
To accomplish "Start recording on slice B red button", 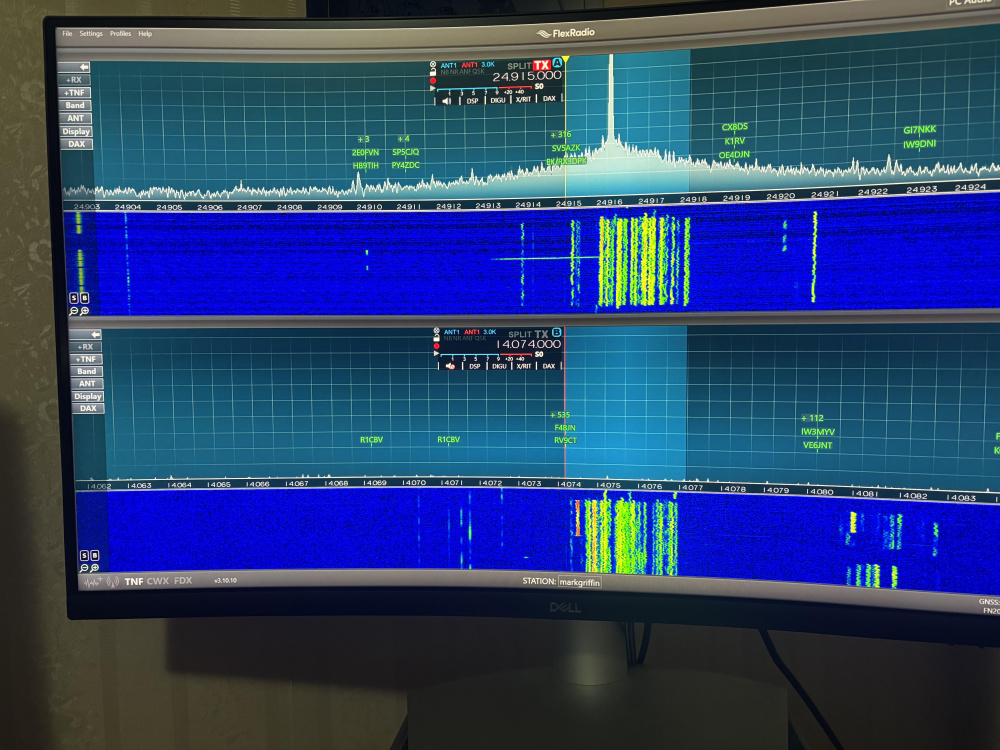I will coord(436,346).
